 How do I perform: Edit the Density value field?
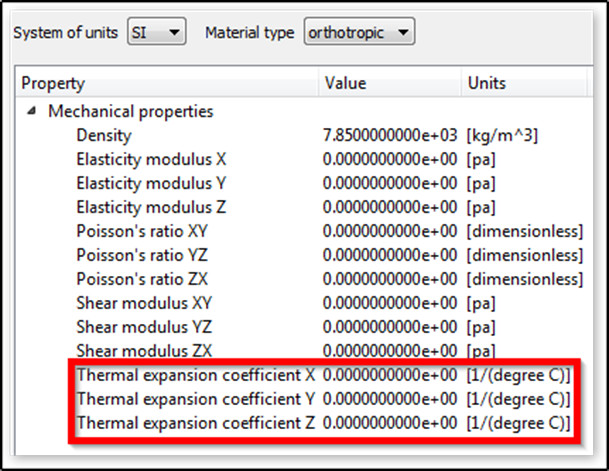point(391,135)
